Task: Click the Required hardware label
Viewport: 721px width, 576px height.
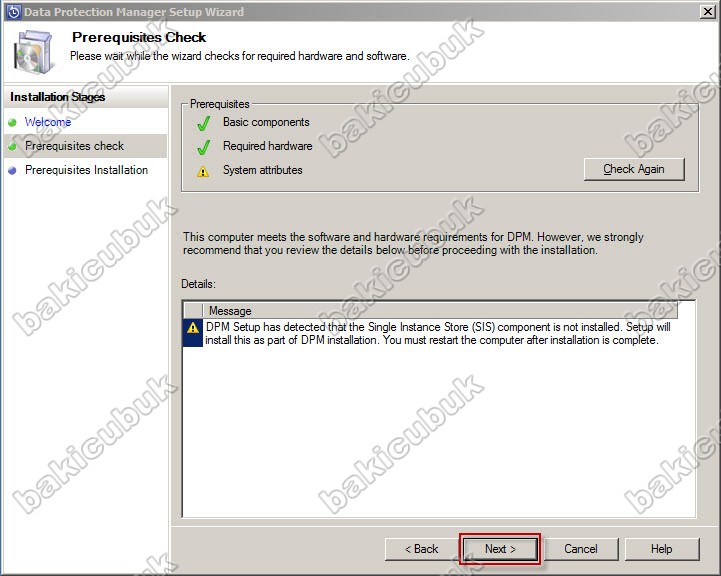Action: 268,146
